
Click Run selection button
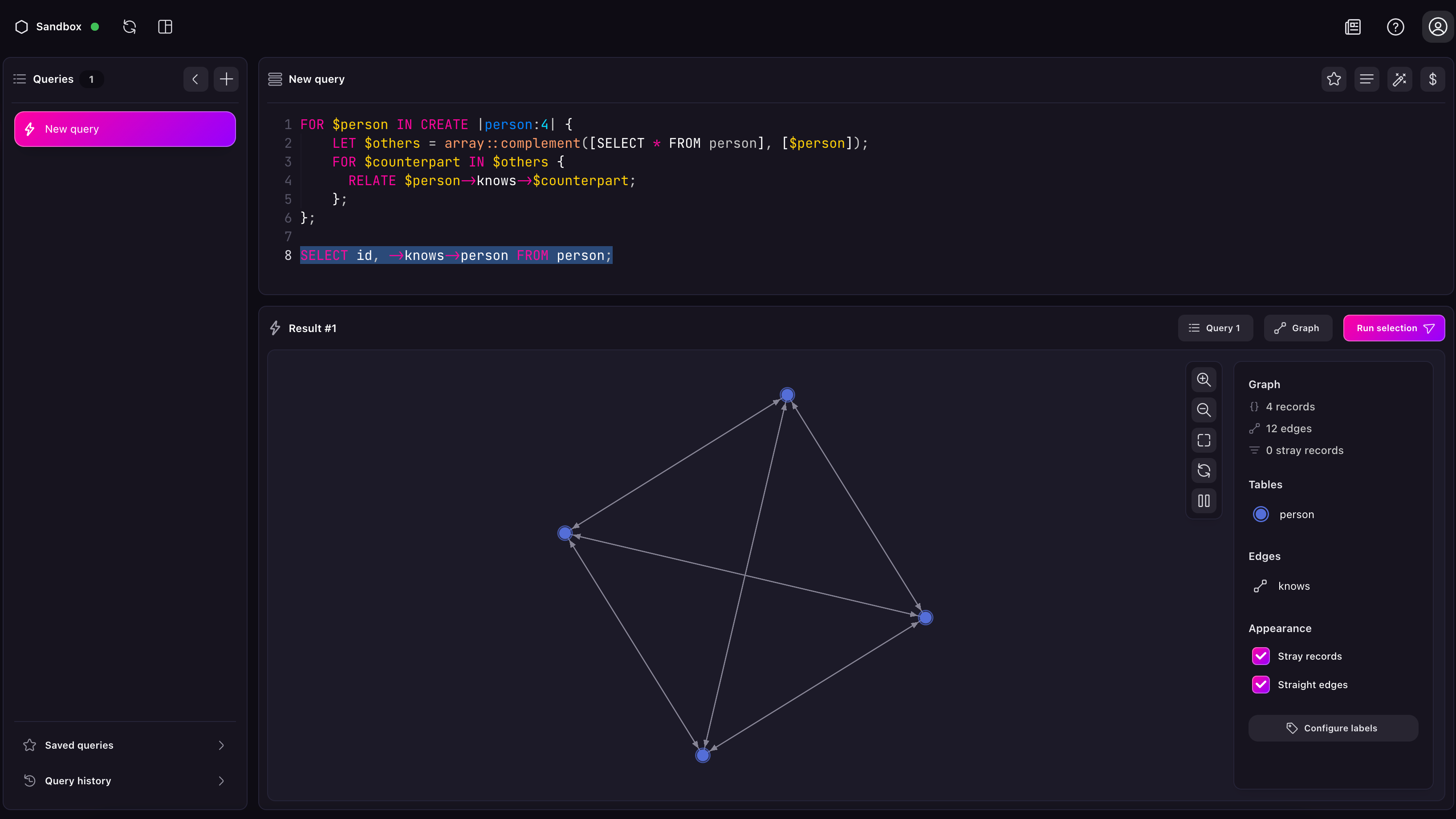[x=1394, y=328]
